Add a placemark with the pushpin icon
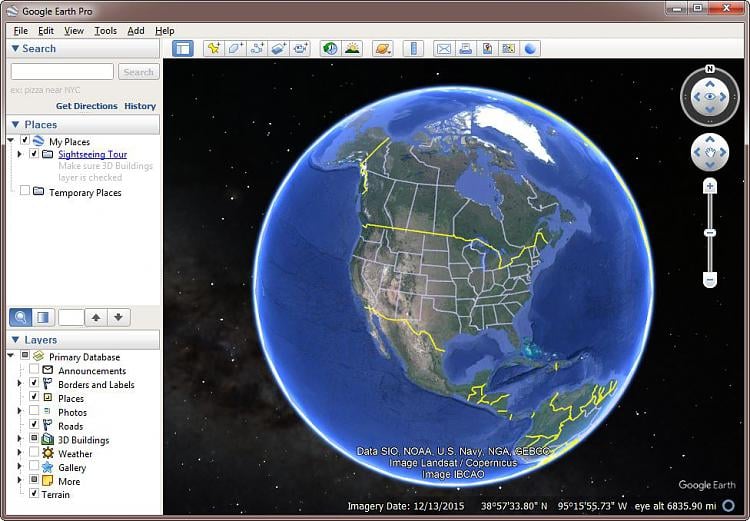This screenshot has width=750, height=521. click(214, 48)
